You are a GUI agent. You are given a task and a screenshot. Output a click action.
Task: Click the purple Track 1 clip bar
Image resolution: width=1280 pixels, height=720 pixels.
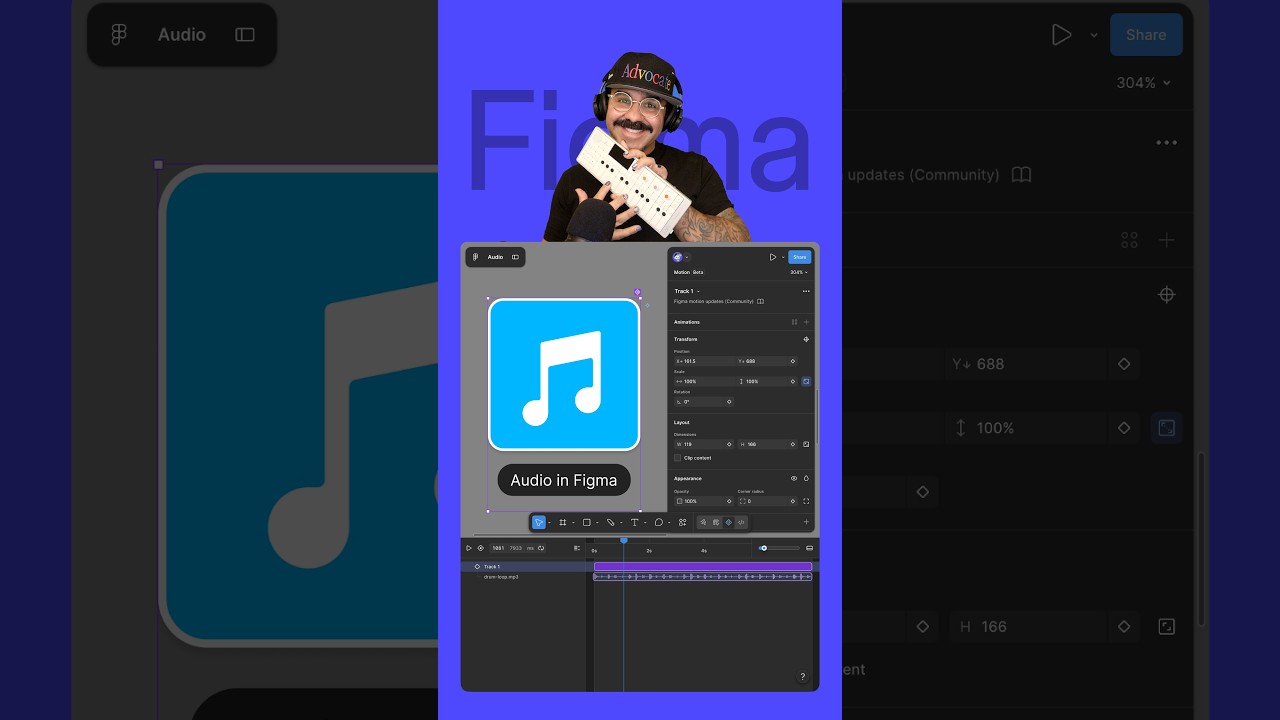[703, 566]
